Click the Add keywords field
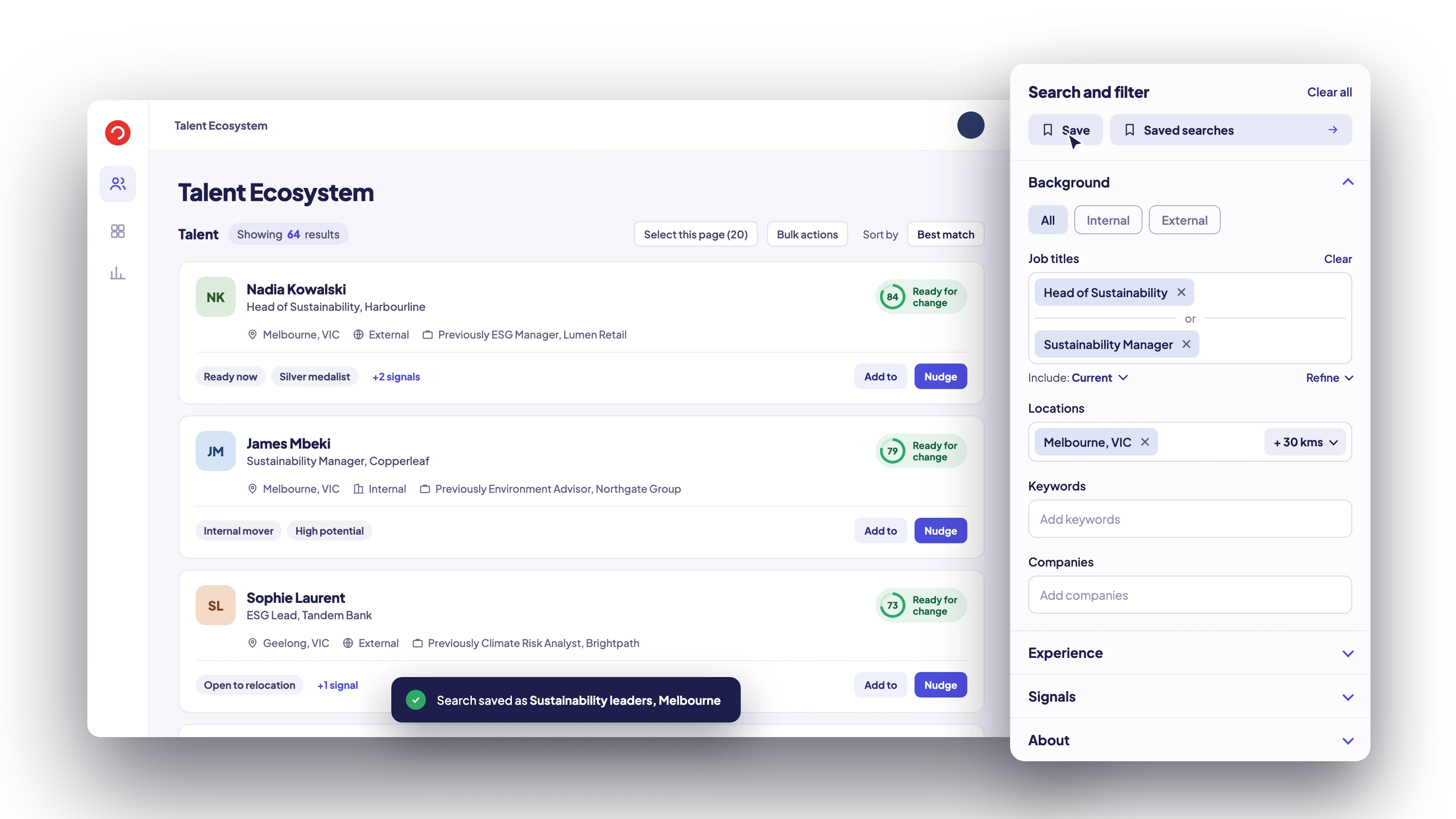The image size is (1456, 819). (1190, 519)
